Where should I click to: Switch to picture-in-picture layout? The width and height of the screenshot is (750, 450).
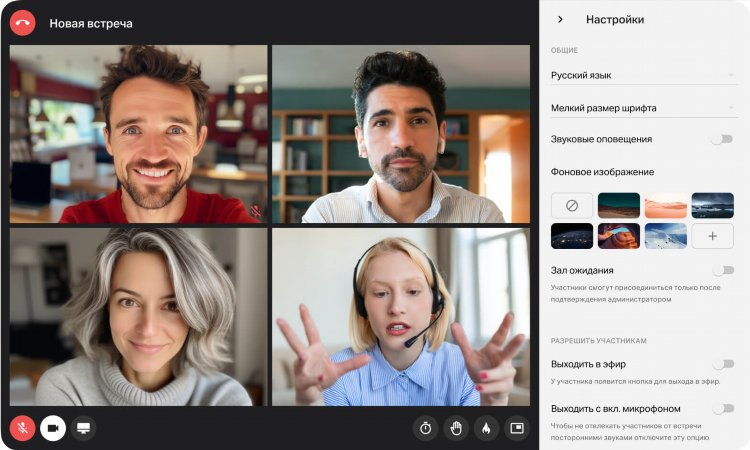517,428
